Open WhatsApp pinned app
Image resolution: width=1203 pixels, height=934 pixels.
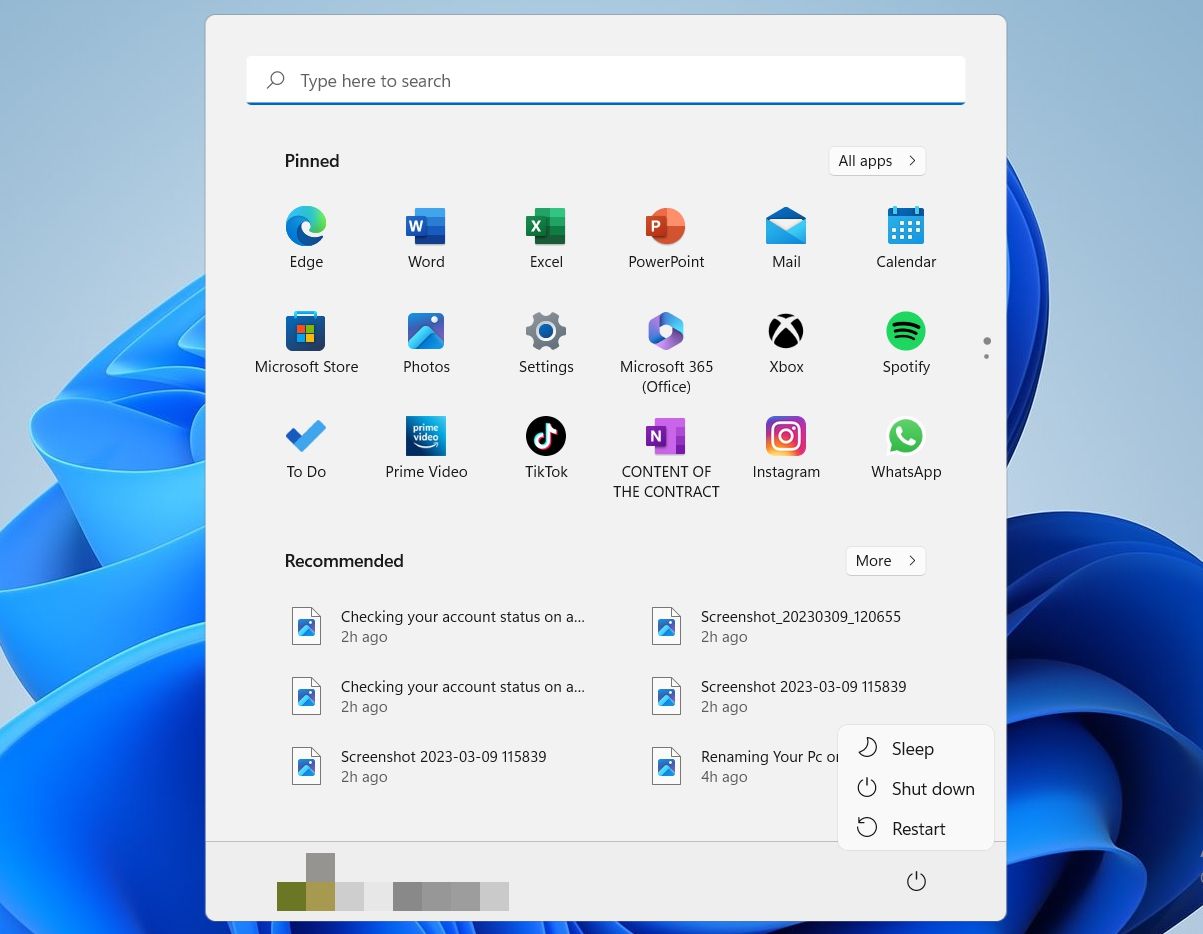[x=906, y=437]
